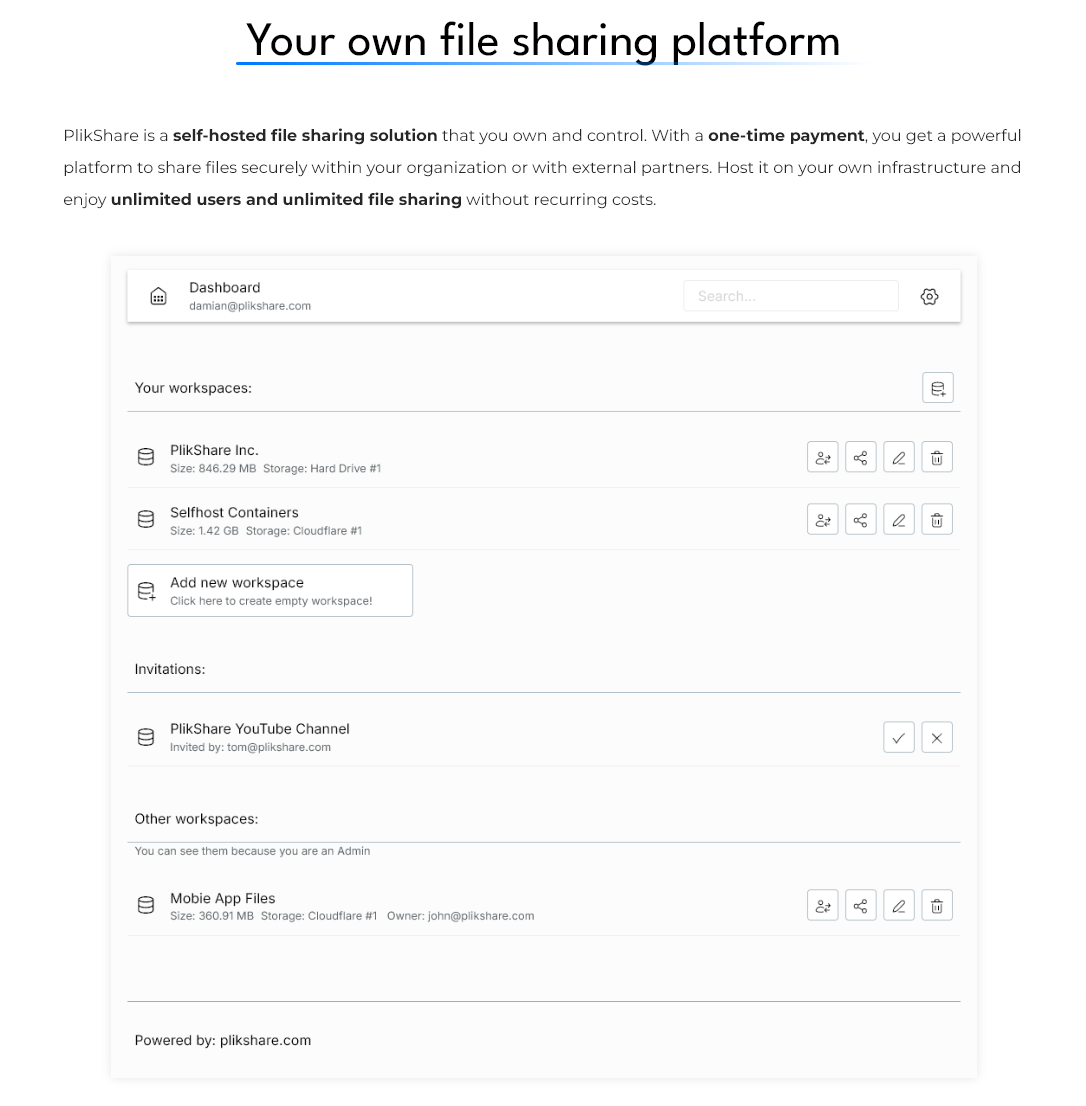Click the database icon beside PlikShare Inc.

click(146, 457)
